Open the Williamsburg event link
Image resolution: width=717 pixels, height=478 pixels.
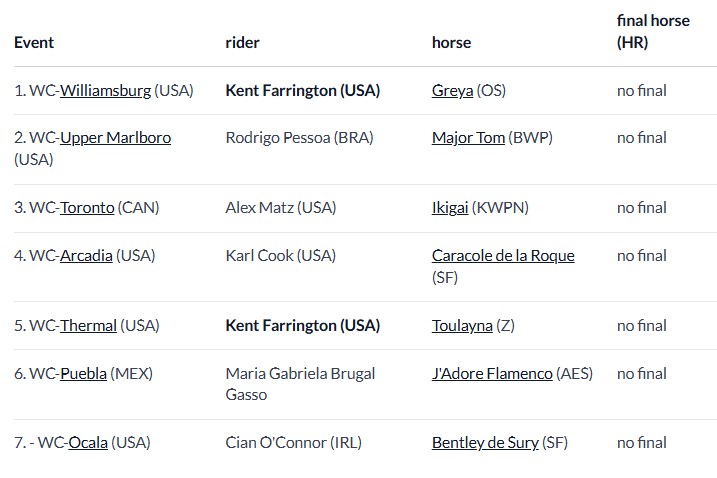coord(105,91)
